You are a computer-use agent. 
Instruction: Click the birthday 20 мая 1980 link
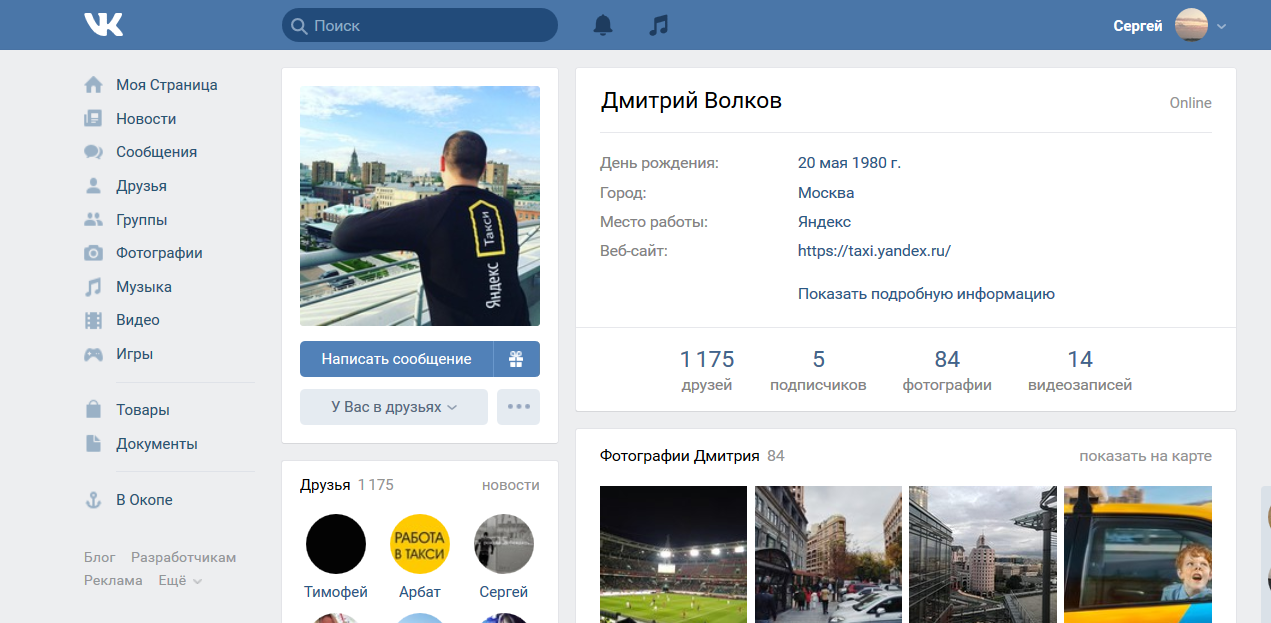click(849, 163)
